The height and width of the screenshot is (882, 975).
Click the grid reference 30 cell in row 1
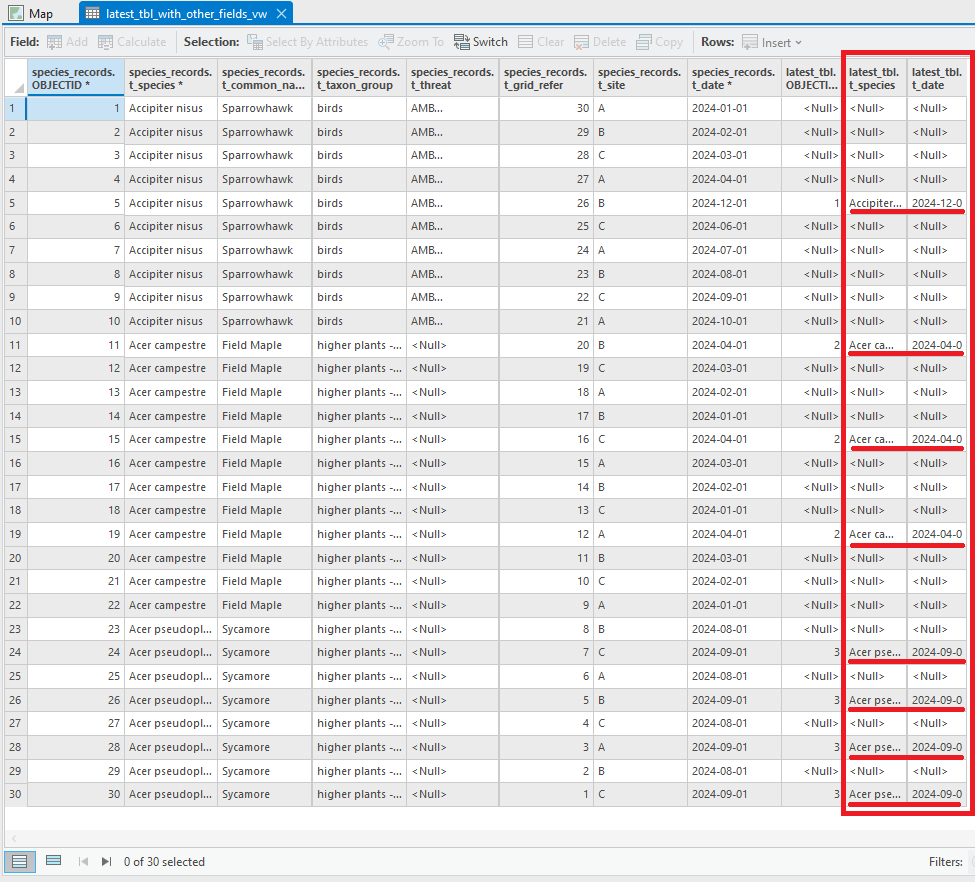546,108
